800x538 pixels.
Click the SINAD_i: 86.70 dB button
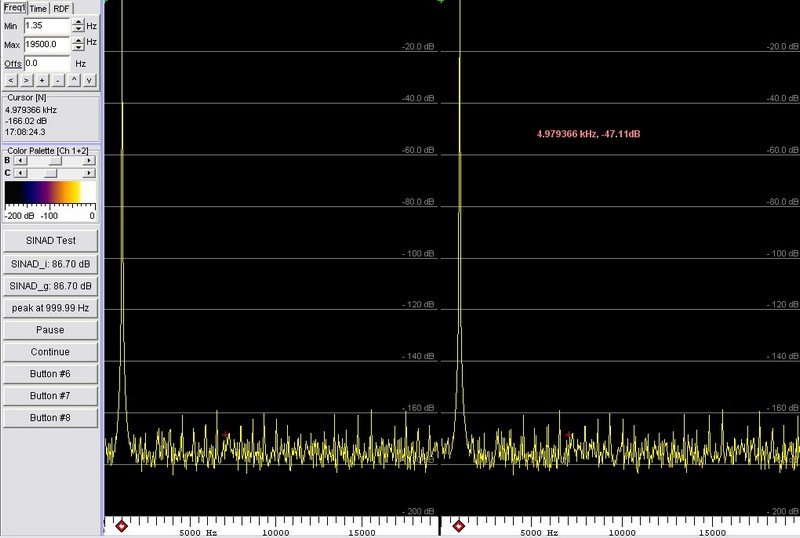click(51, 264)
